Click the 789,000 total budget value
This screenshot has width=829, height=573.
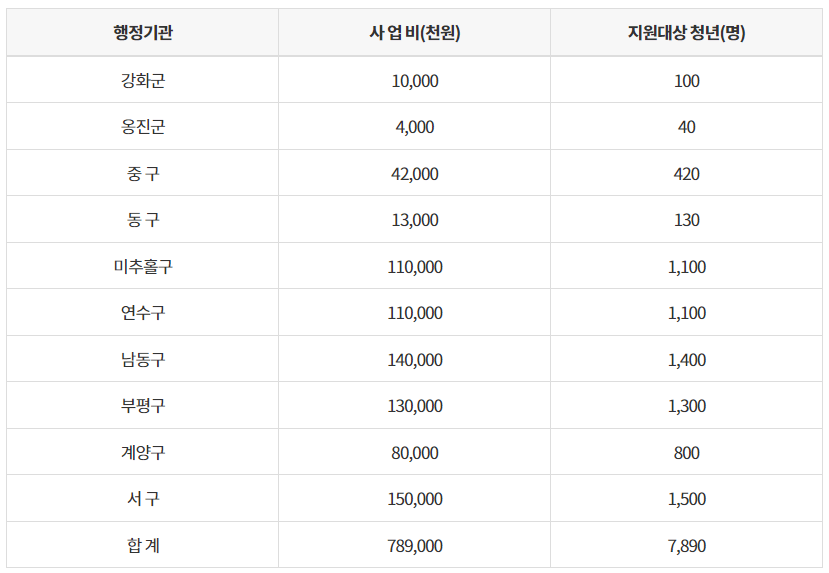(x=415, y=546)
